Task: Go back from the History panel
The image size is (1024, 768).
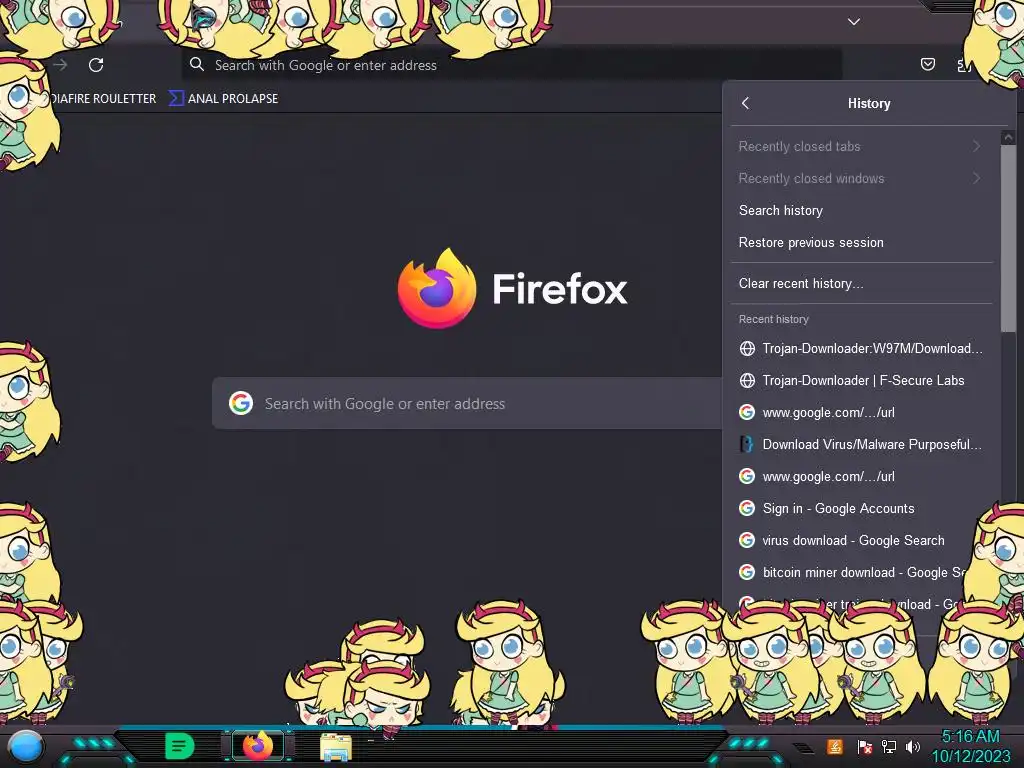Action: 746,103
